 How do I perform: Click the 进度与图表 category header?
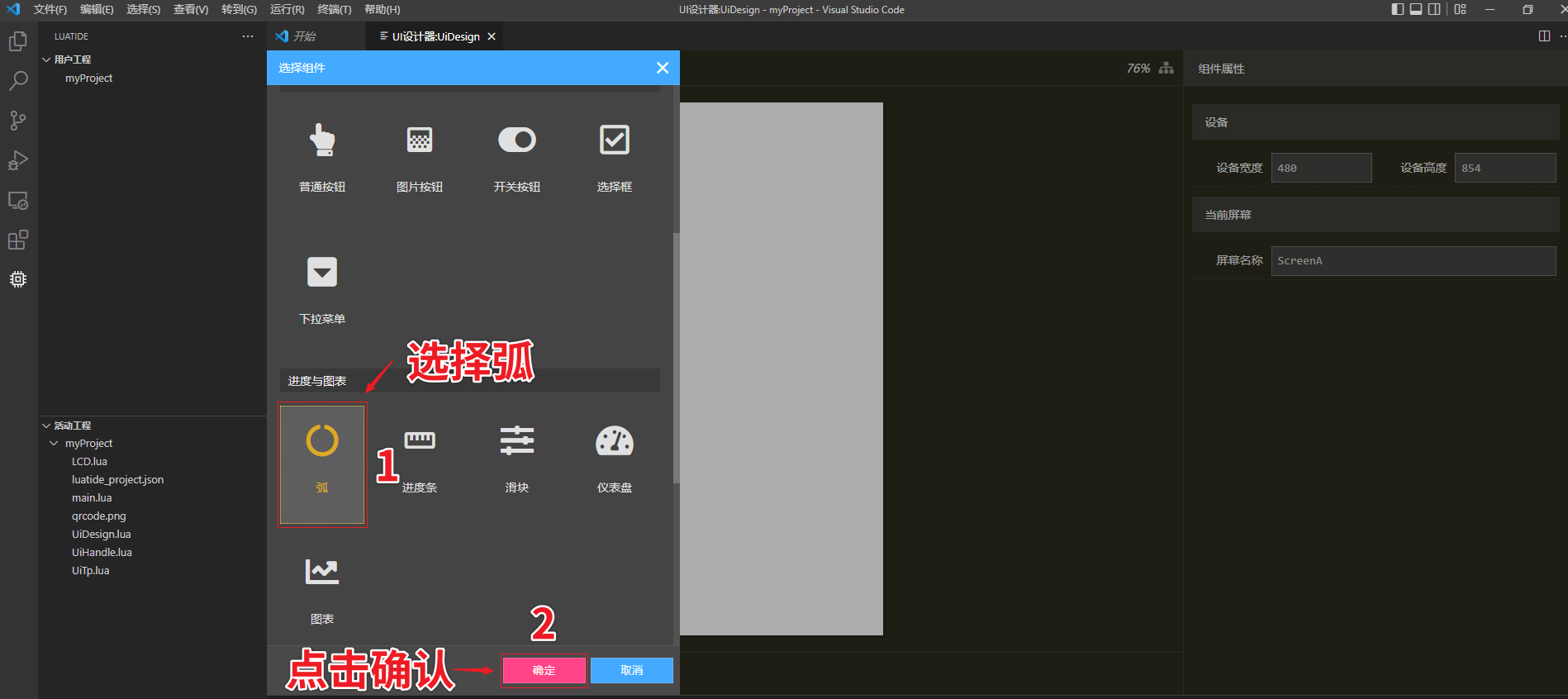click(x=469, y=381)
